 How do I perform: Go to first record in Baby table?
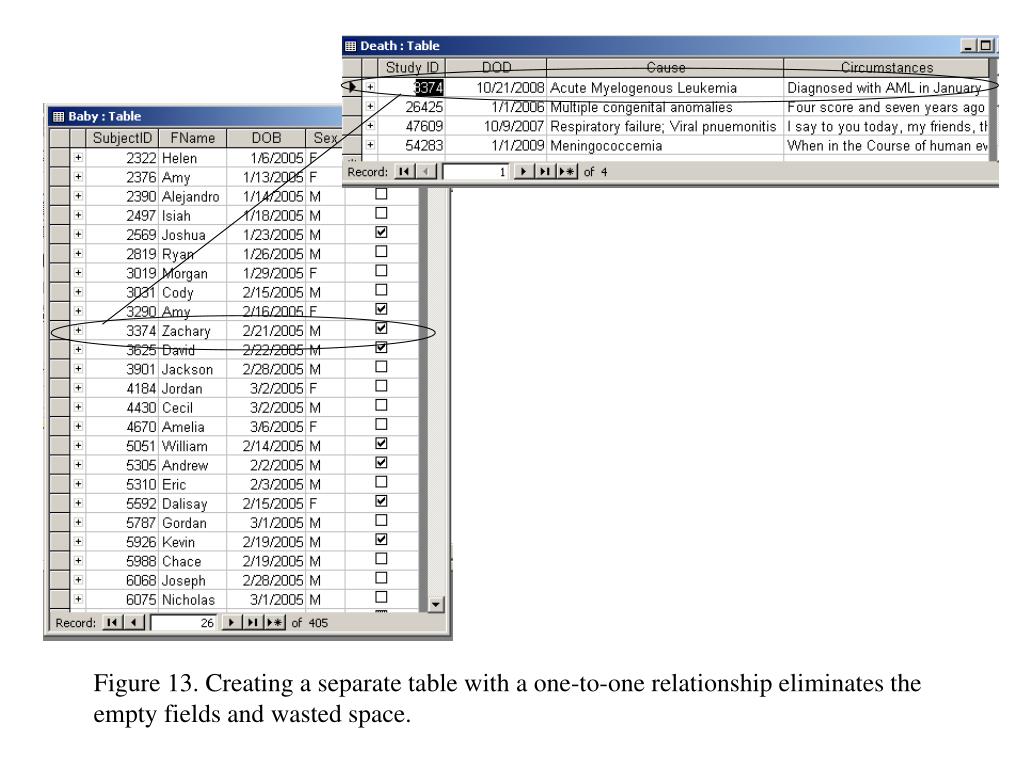[x=112, y=623]
